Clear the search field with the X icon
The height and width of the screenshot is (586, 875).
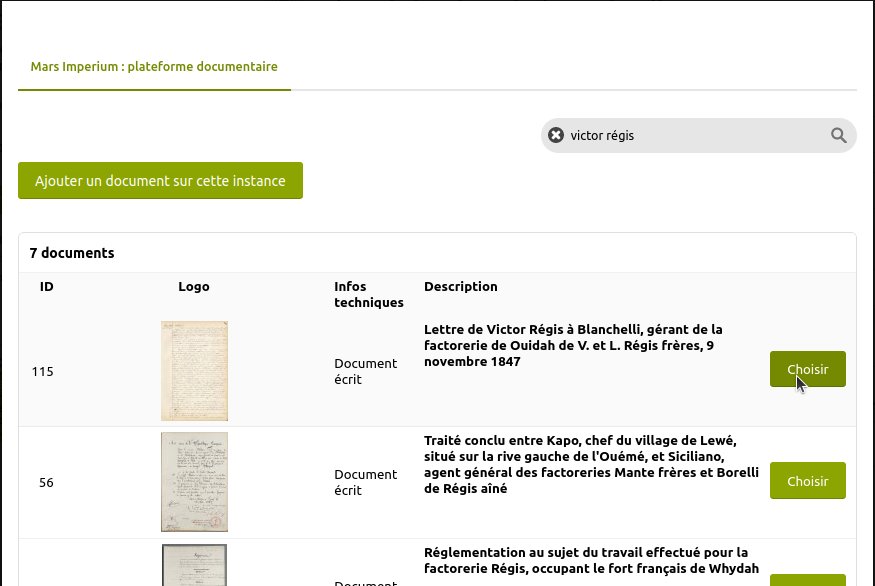tap(556, 135)
